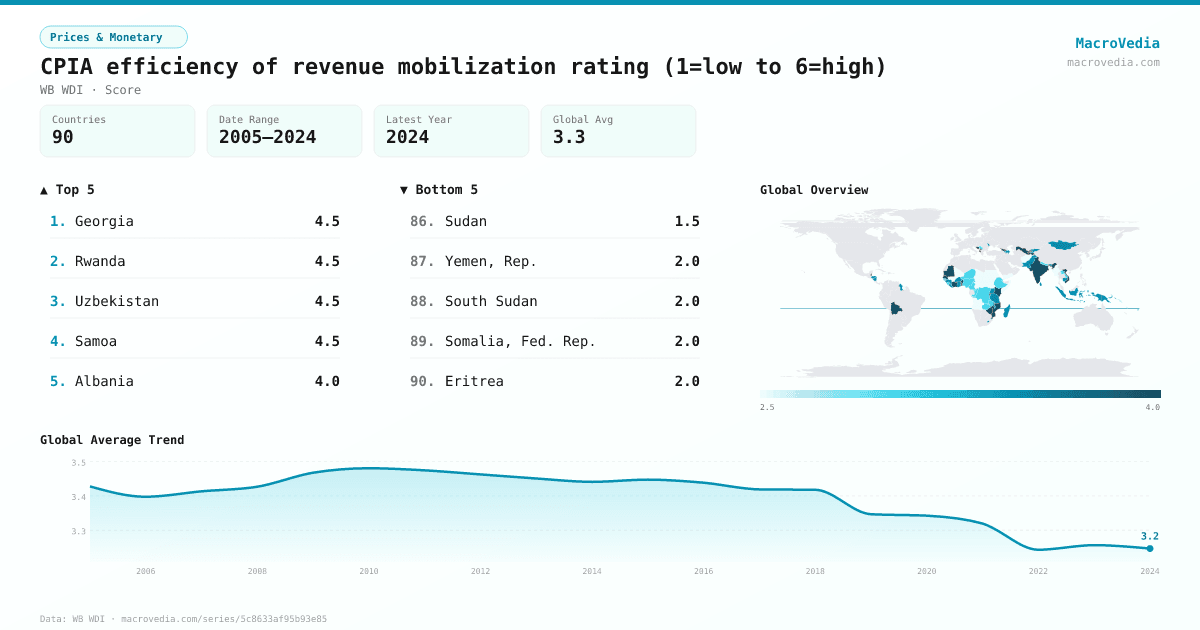Select the Countries 90 stat card
1200x630 pixels.
tap(117, 131)
